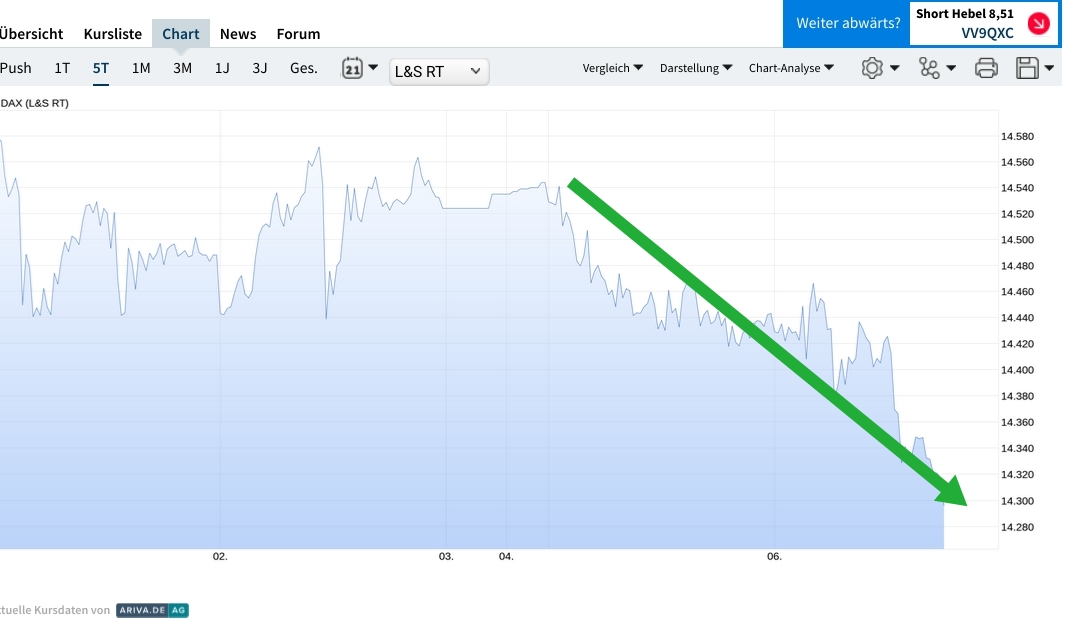Open the Kursliste tab

[x=112, y=33]
